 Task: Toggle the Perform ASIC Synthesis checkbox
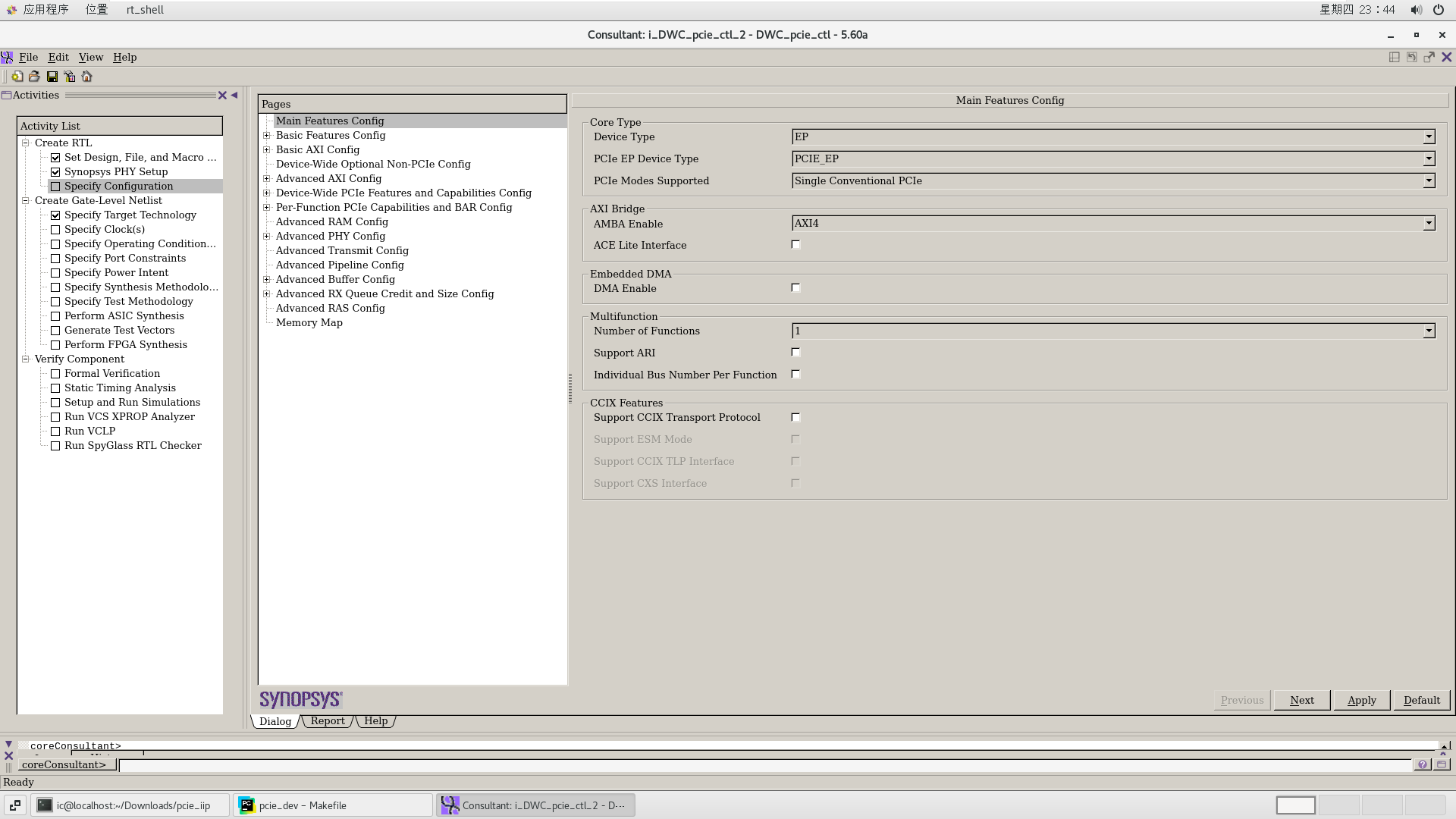click(55, 316)
